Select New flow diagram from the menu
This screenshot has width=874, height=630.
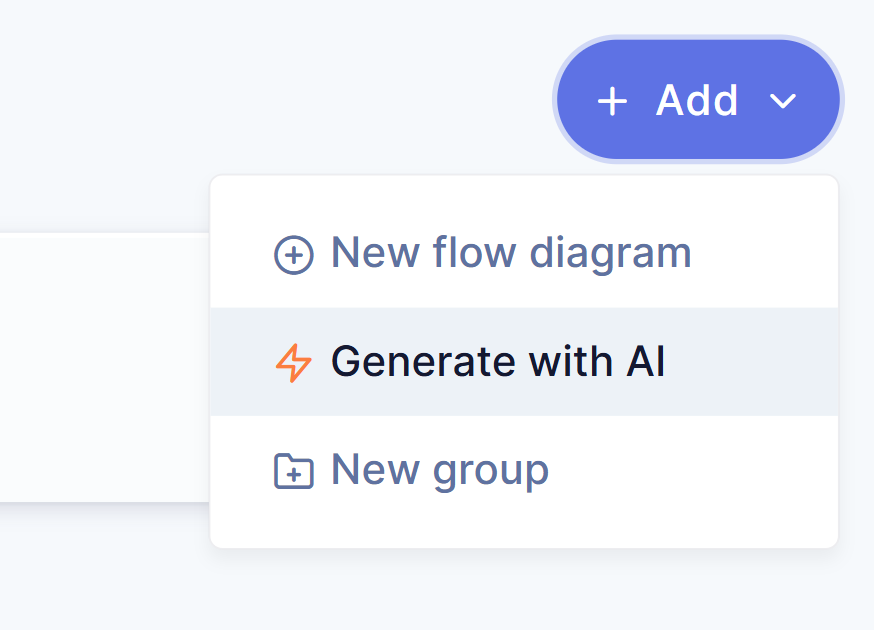click(511, 252)
